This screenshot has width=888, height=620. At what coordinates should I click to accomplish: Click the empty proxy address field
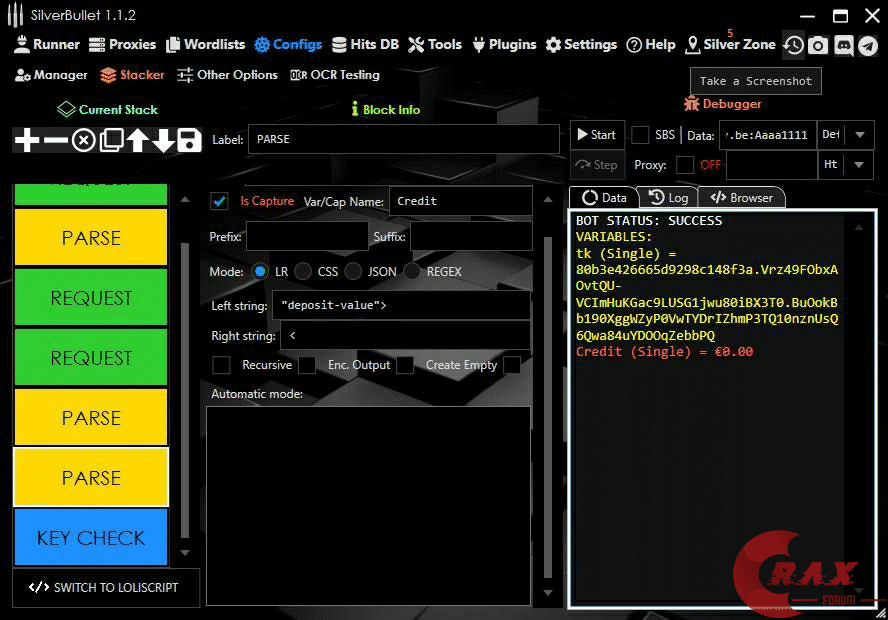tap(771, 165)
